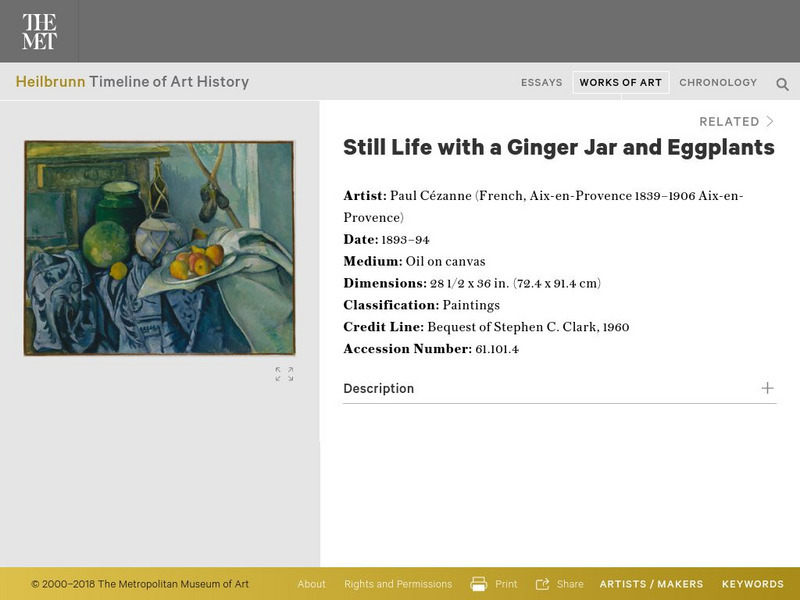
Task: Click the artwork title heading
Action: tap(559, 147)
